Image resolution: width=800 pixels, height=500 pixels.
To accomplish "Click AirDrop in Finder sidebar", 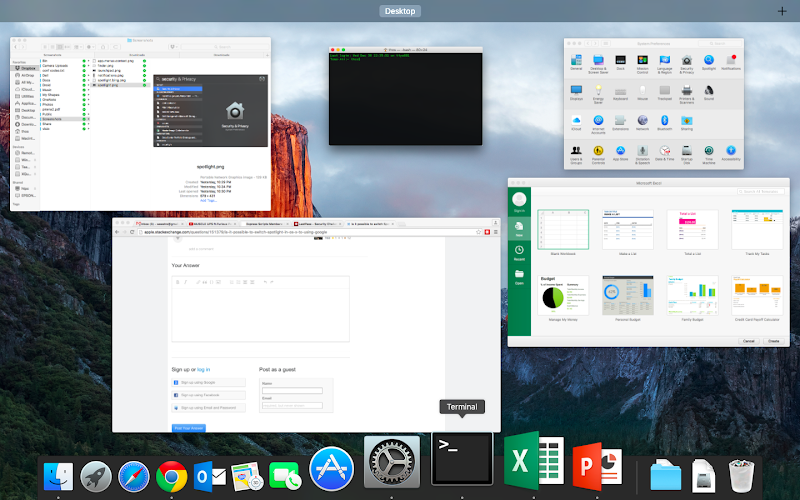I will (25, 75).
